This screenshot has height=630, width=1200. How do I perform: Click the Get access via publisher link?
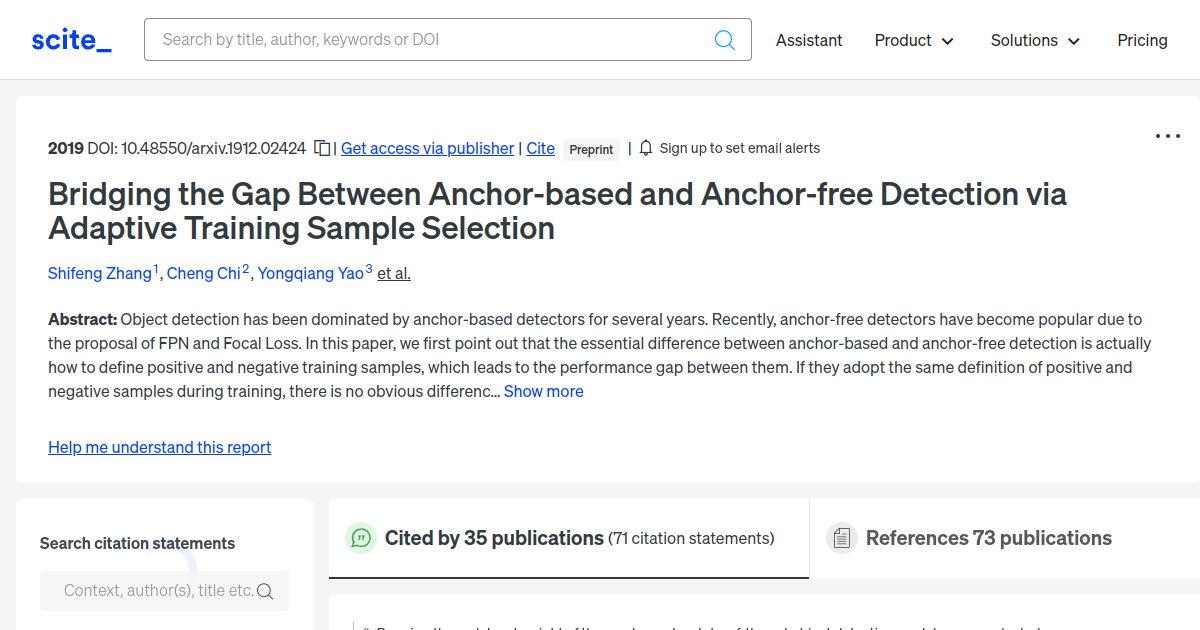click(427, 148)
